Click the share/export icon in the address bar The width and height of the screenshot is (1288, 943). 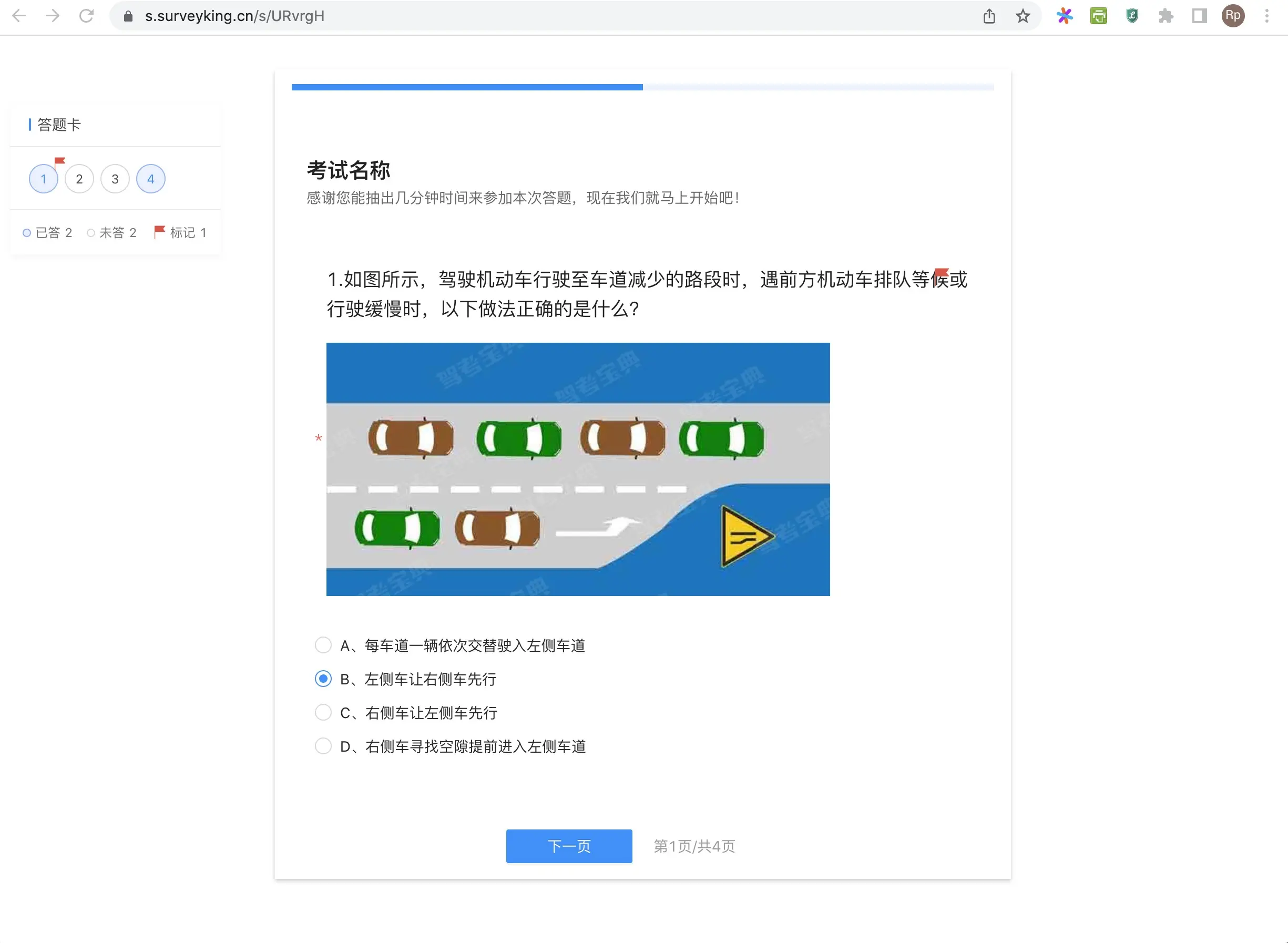coord(990,16)
